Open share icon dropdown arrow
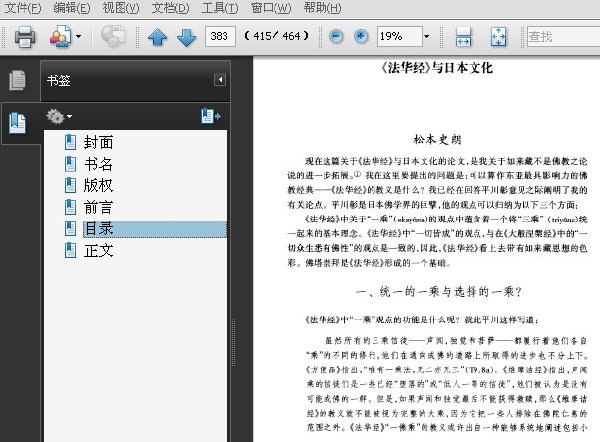600x442 pixels. click(x=79, y=37)
